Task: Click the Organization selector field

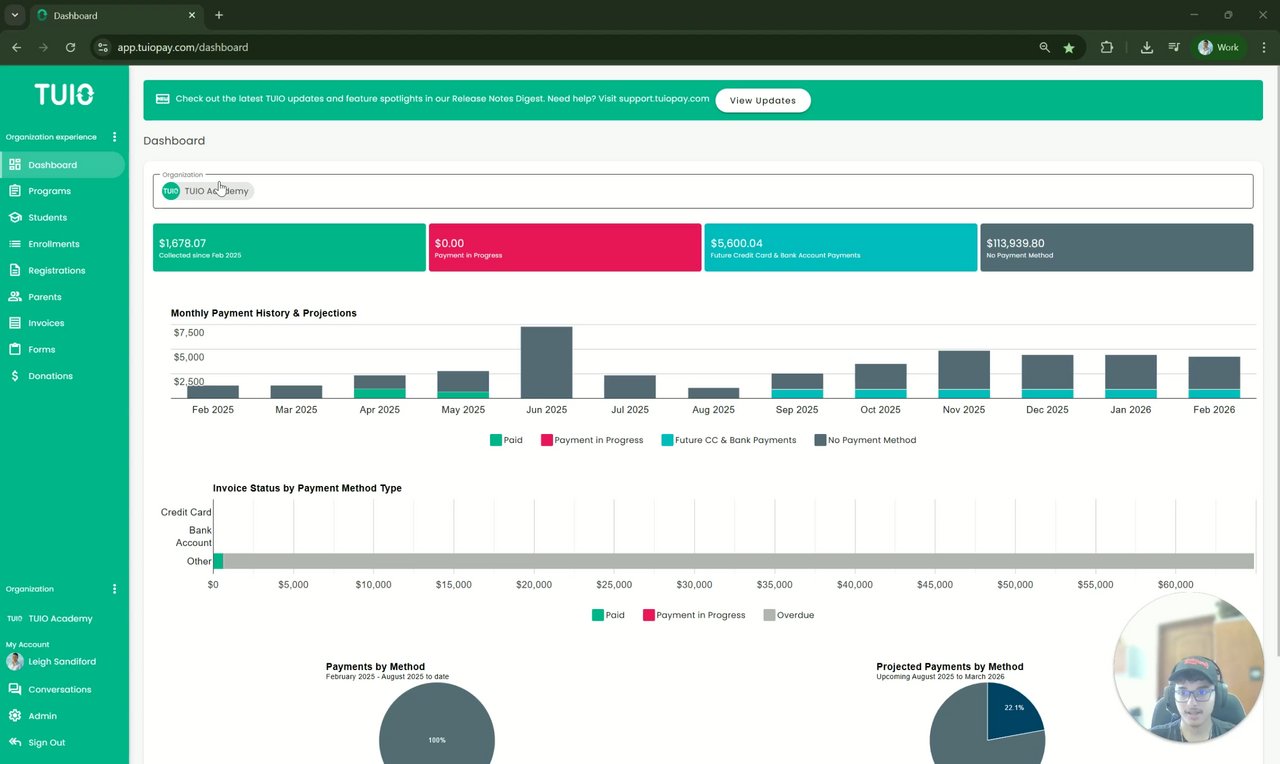Action: 703,191
